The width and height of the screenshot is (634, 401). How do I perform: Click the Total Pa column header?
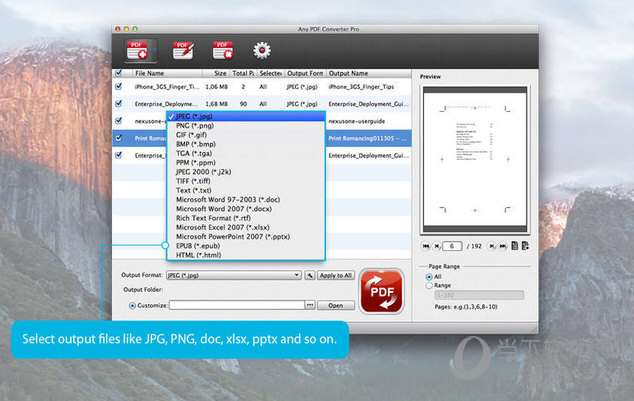click(x=243, y=73)
